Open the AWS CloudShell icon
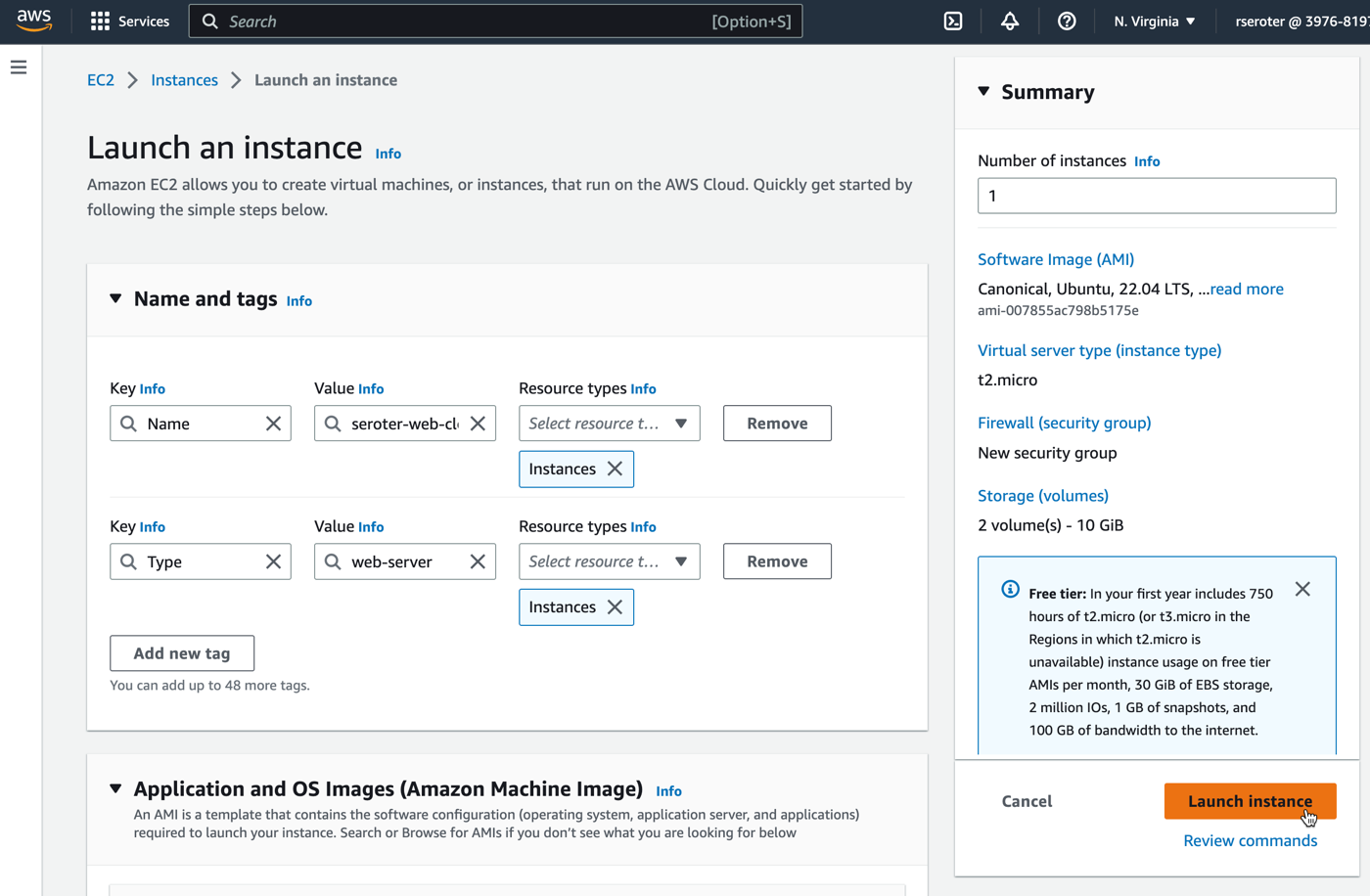1370x896 pixels. click(x=952, y=22)
